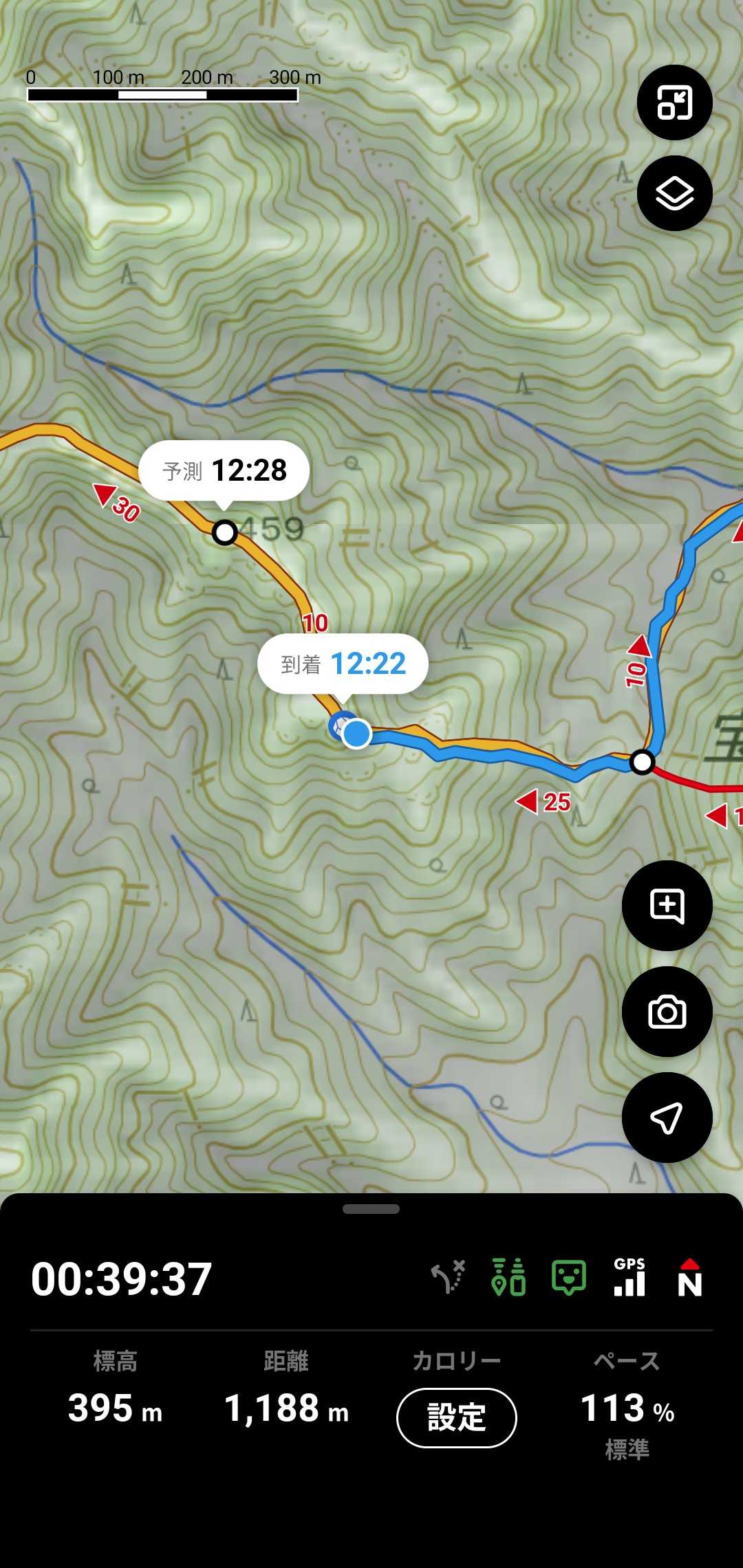Tap the elapsed time 00:39:37

pyautogui.click(x=122, y=1279)
